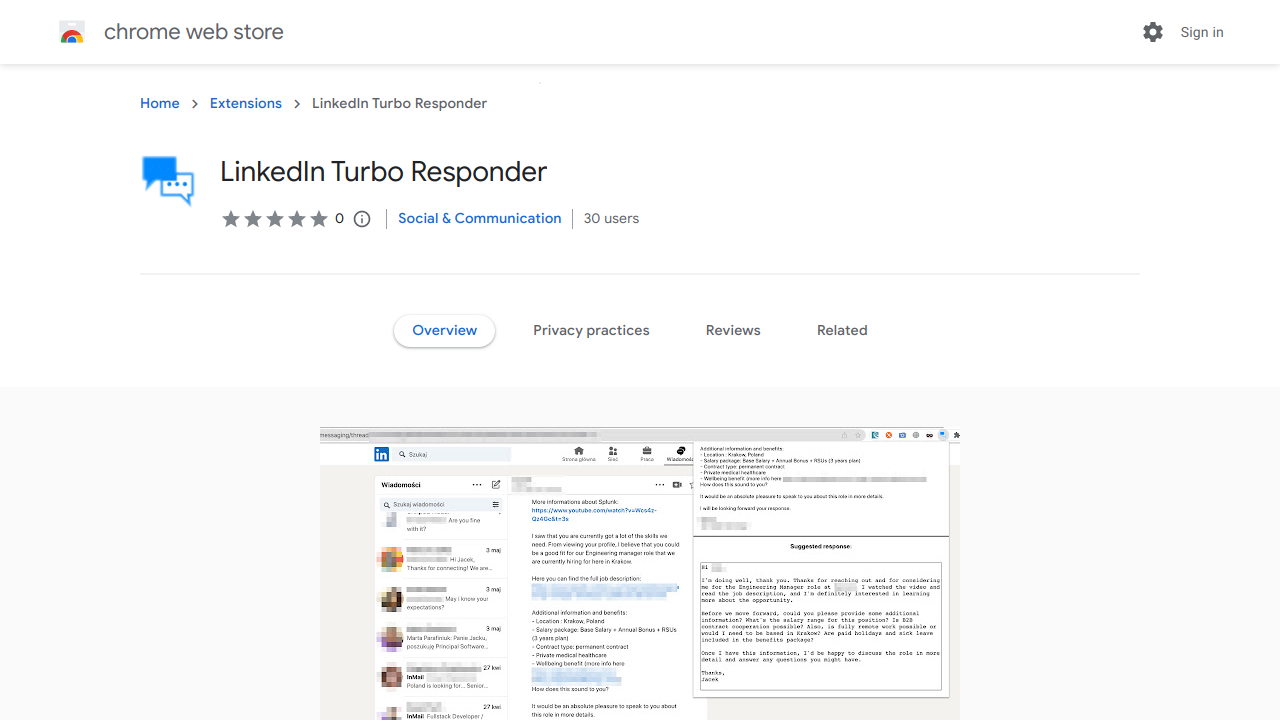Click the LinkedIn Turbo Responder chat icon
This screenshot has height=720, width=1280.
(168, 181)
